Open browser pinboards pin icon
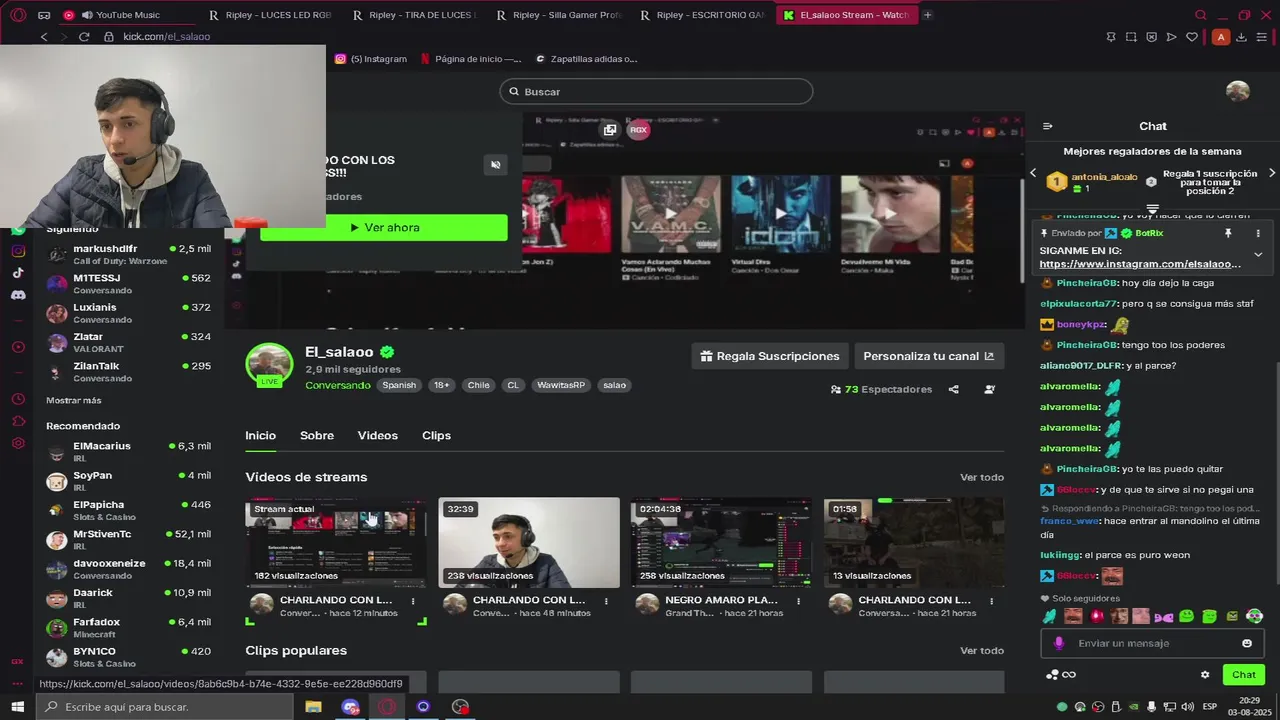 point(1111,37)
